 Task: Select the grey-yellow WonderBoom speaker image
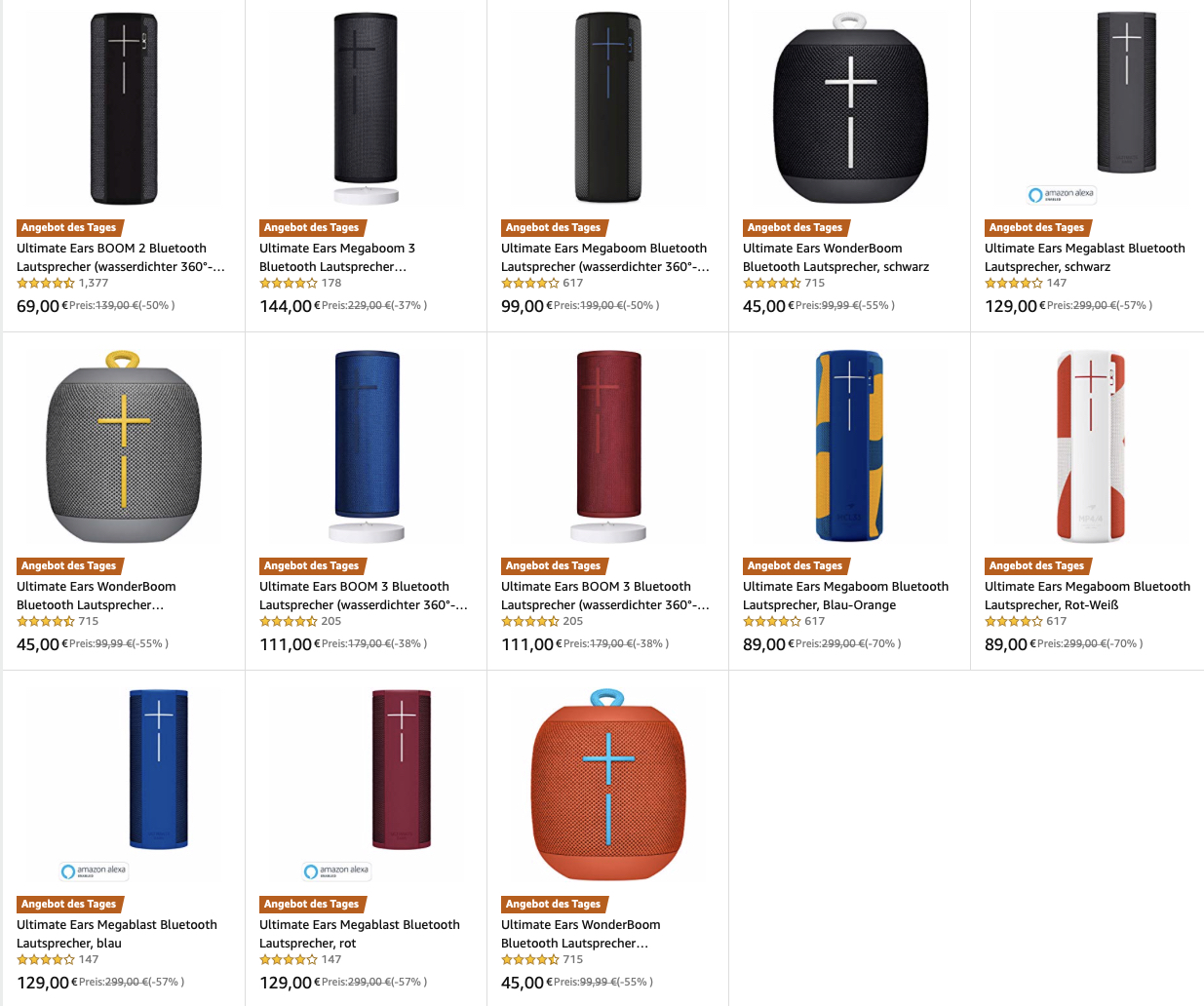pos(124,446)
